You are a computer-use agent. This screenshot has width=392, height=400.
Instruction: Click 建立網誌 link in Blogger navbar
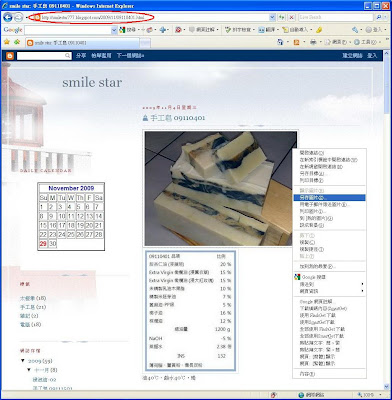[353, 56]
